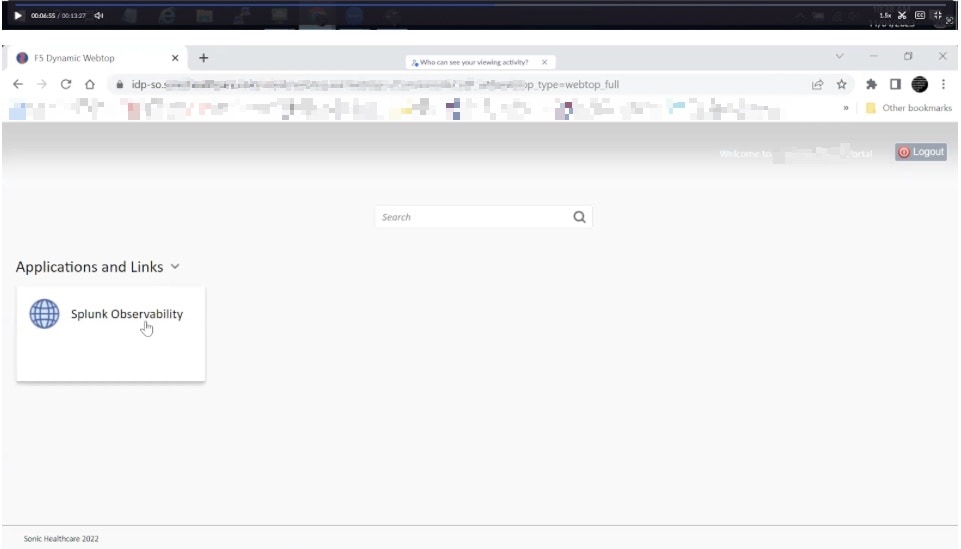Open a new browser tab

203,58
